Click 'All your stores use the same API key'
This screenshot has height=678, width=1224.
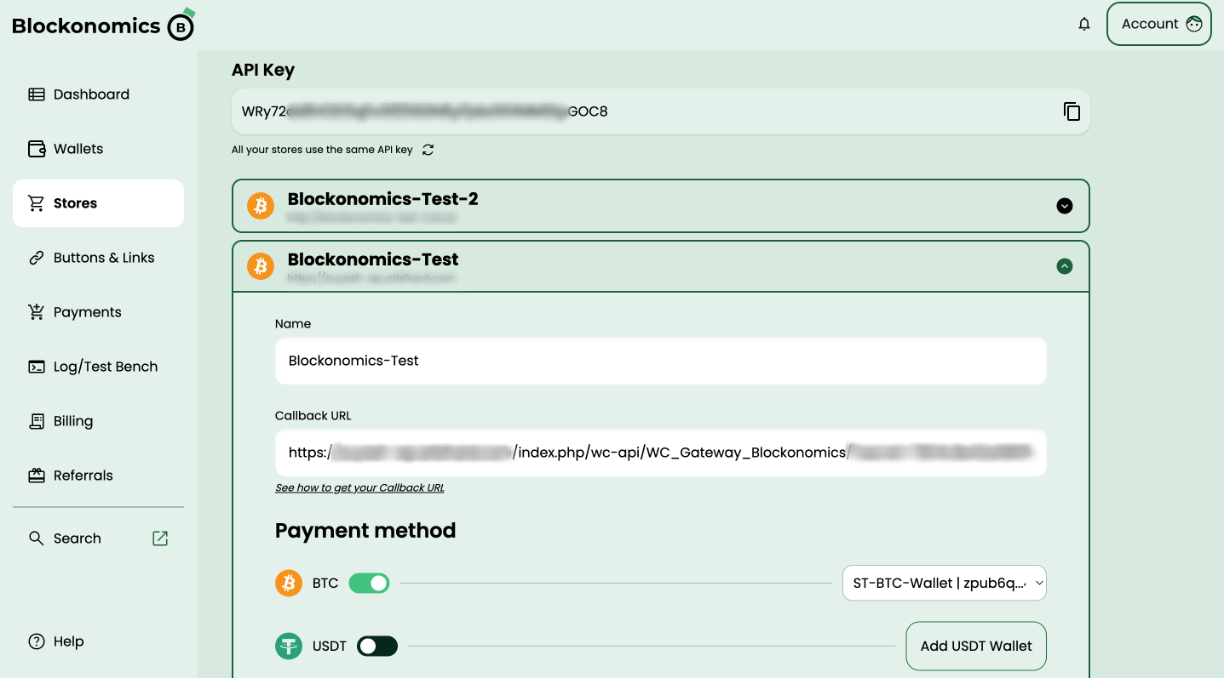[322, 150]
